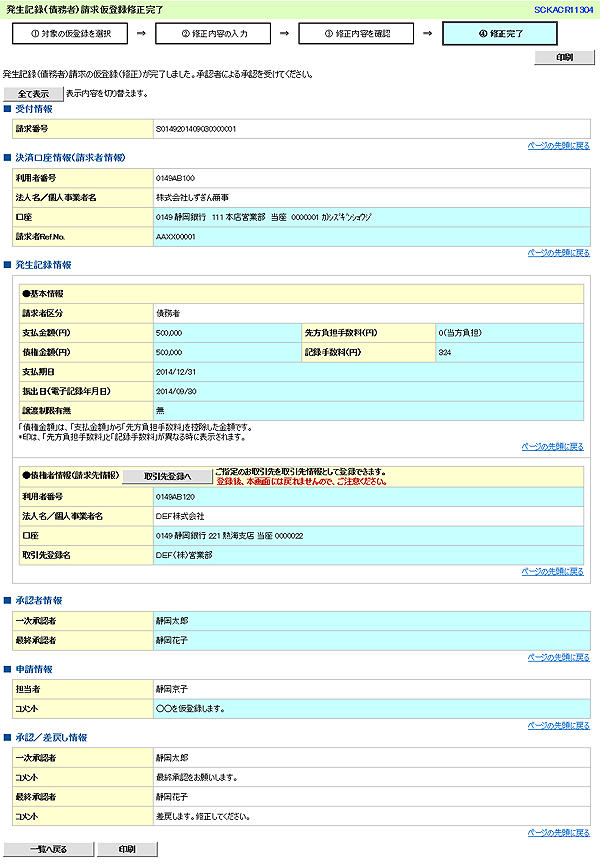Click 記録手数料 value 324
Viewport: 600px width, 865px height.
coord(444,353)
